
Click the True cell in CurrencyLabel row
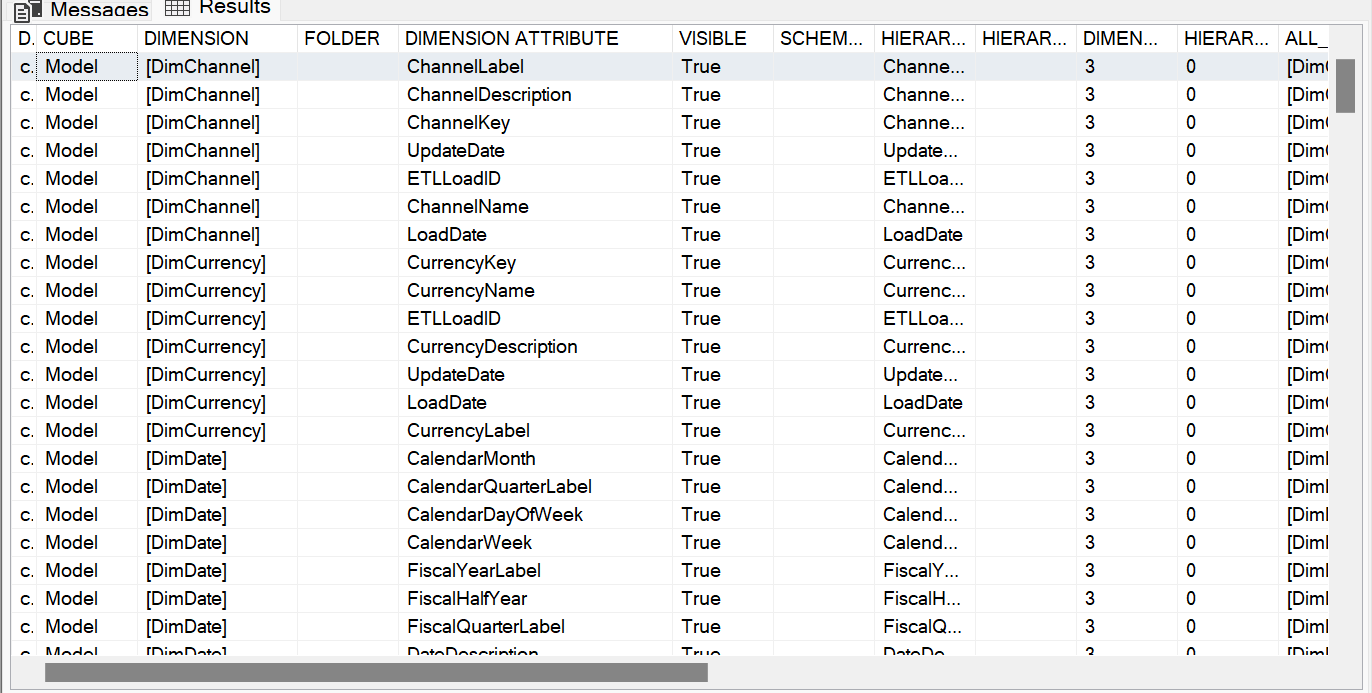(723, 431)
